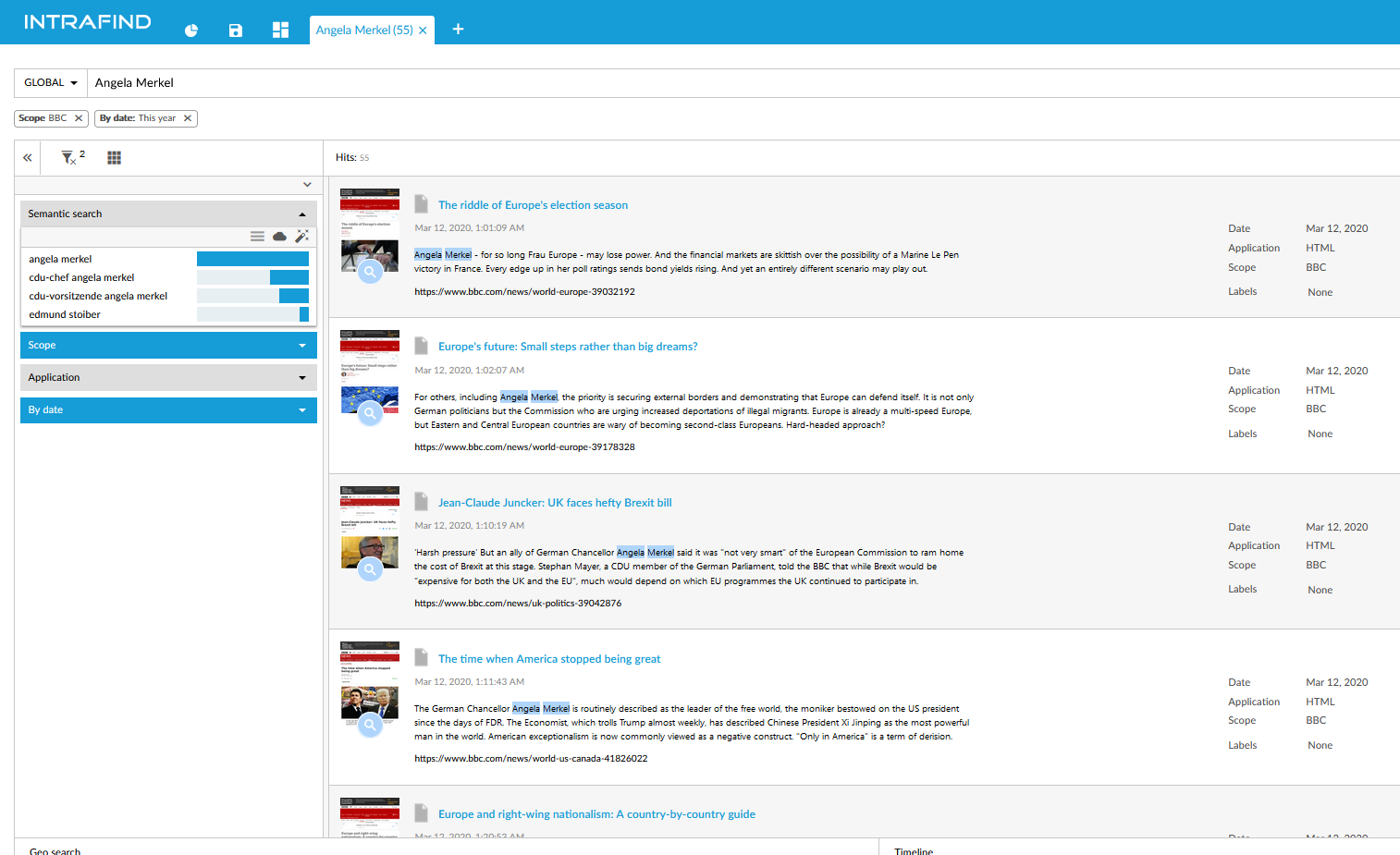
Task: Follow the world-us-canada-41826022 BBC URL
Action: point(531,759)
